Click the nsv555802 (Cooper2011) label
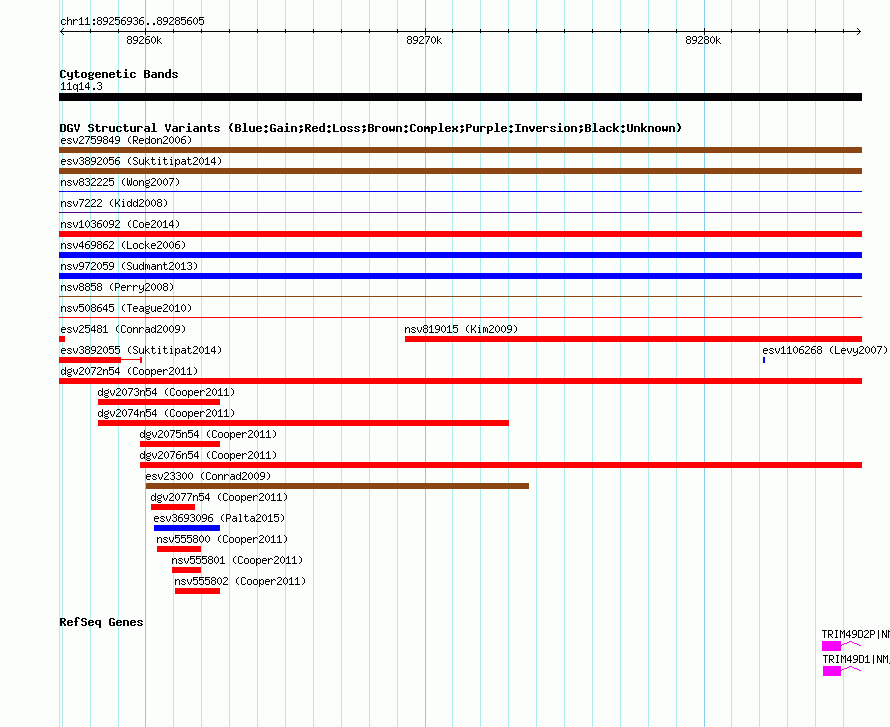 tap(240, 581)
